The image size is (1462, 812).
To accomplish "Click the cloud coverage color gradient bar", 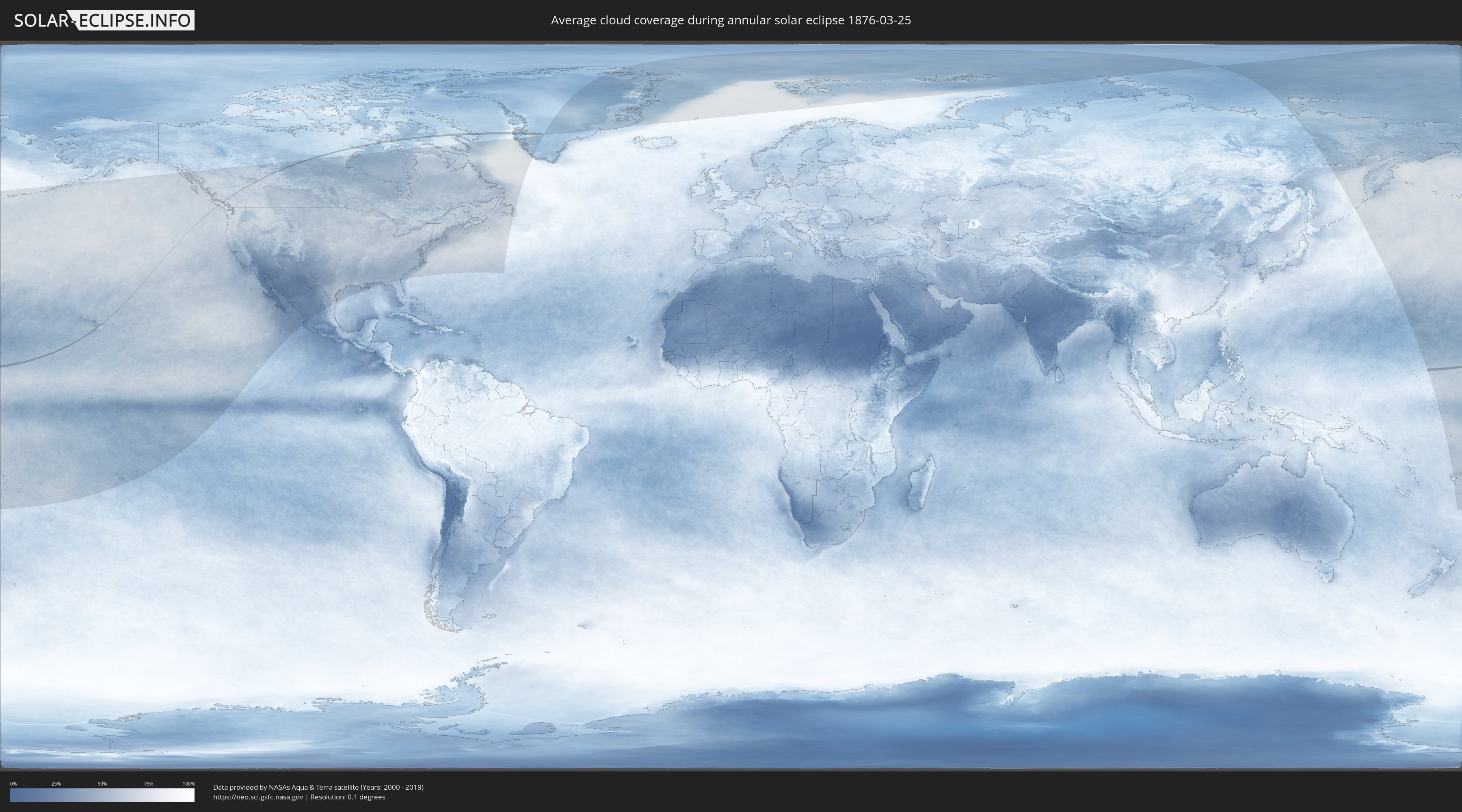I will click(x=102, y=795).
